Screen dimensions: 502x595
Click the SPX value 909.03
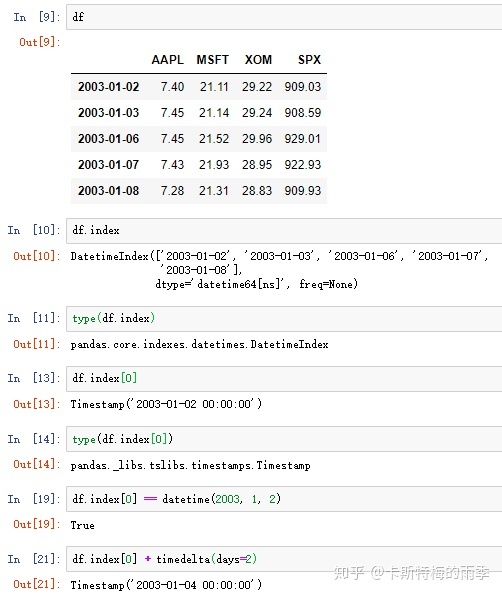[x=303, y=87]
